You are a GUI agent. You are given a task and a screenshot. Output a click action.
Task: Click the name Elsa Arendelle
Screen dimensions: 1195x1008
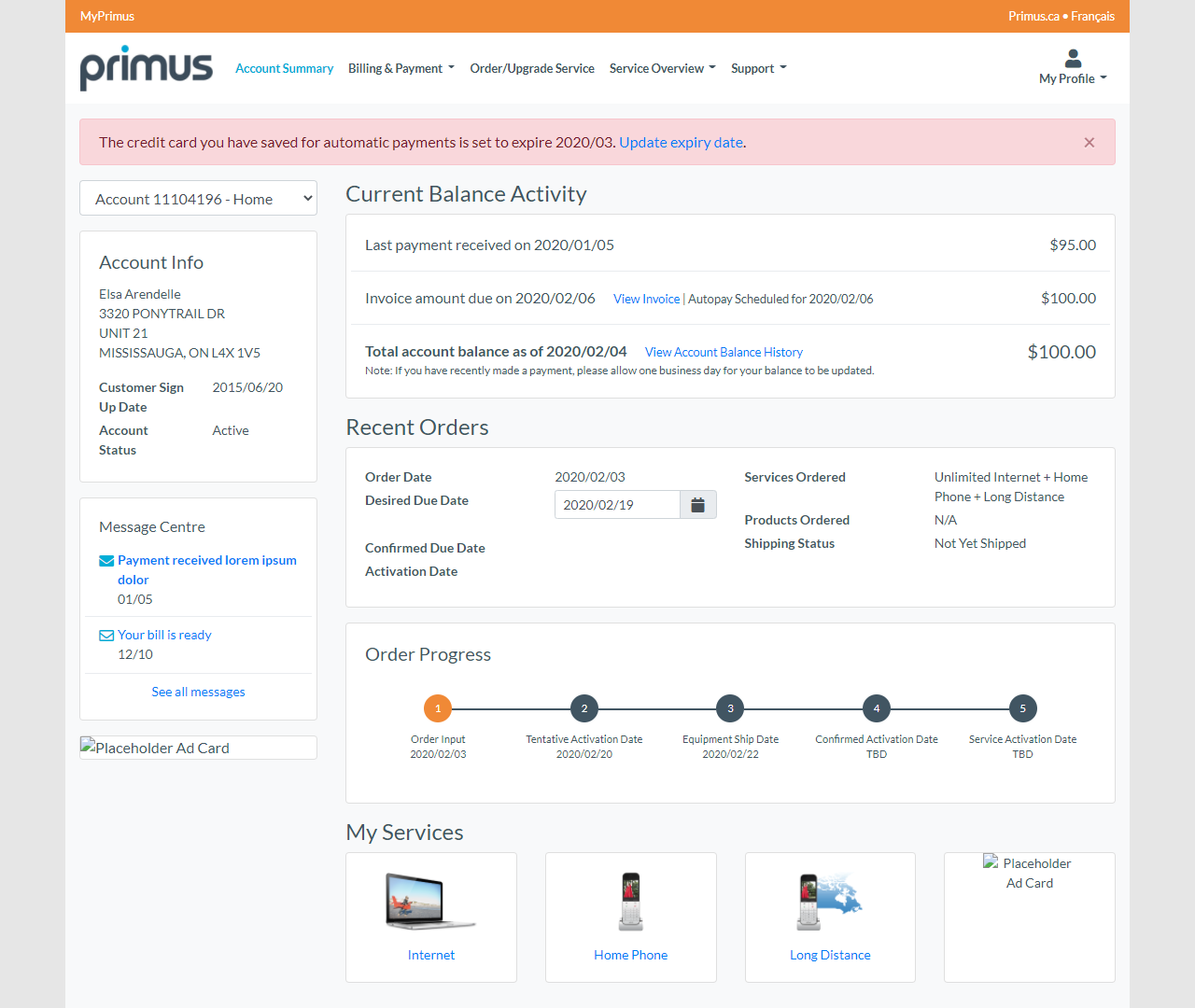point(140,294)
